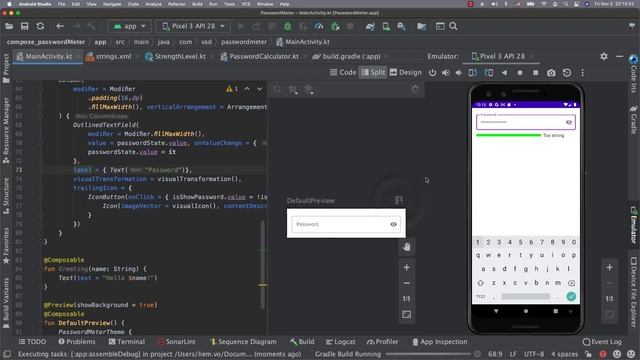Screen dimensions: 640x360
Task: Rotate emulator left icon
Action: [x=473, y=73]
